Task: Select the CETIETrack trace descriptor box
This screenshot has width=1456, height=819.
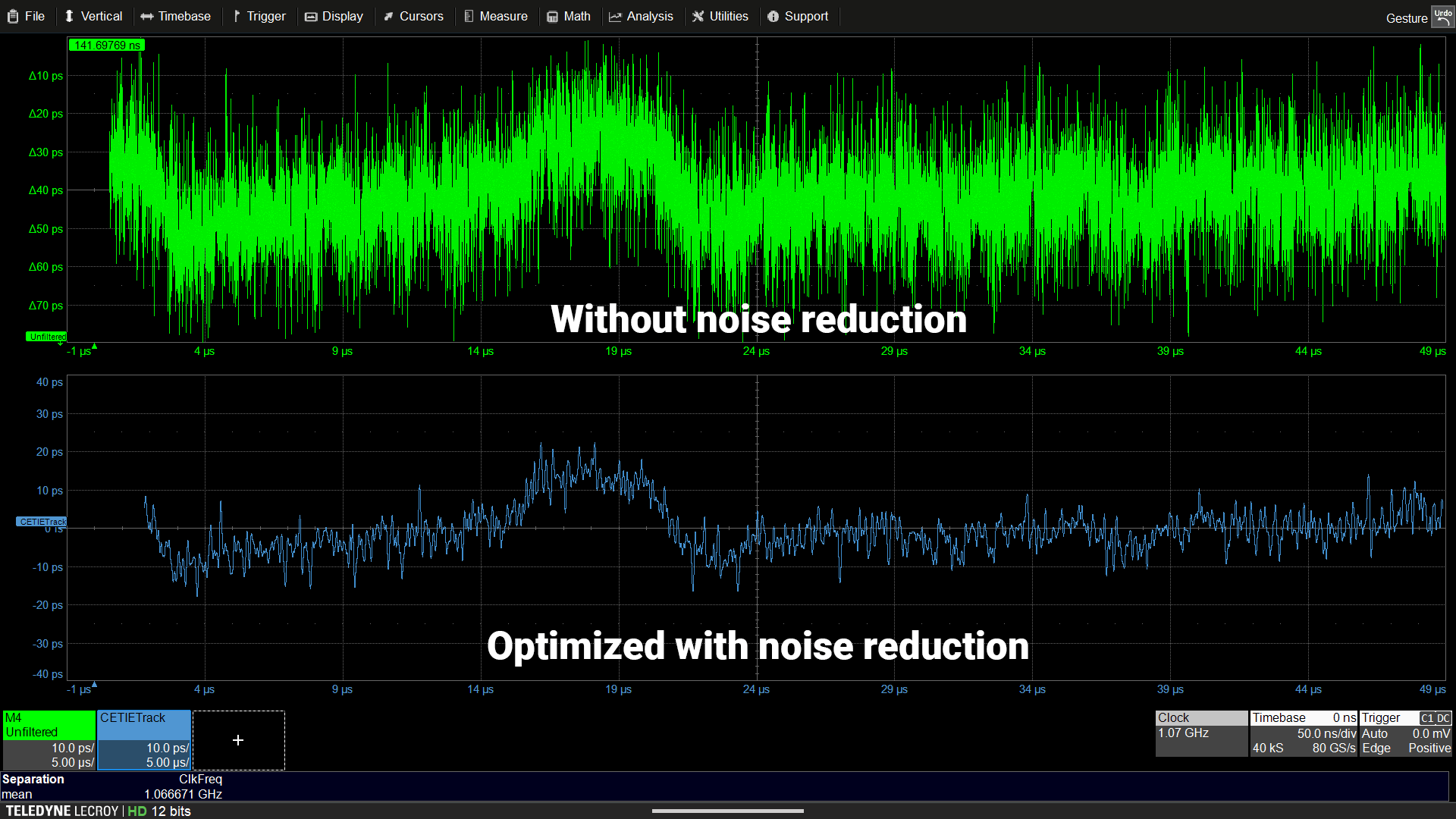Action: (x=144, y=739)
